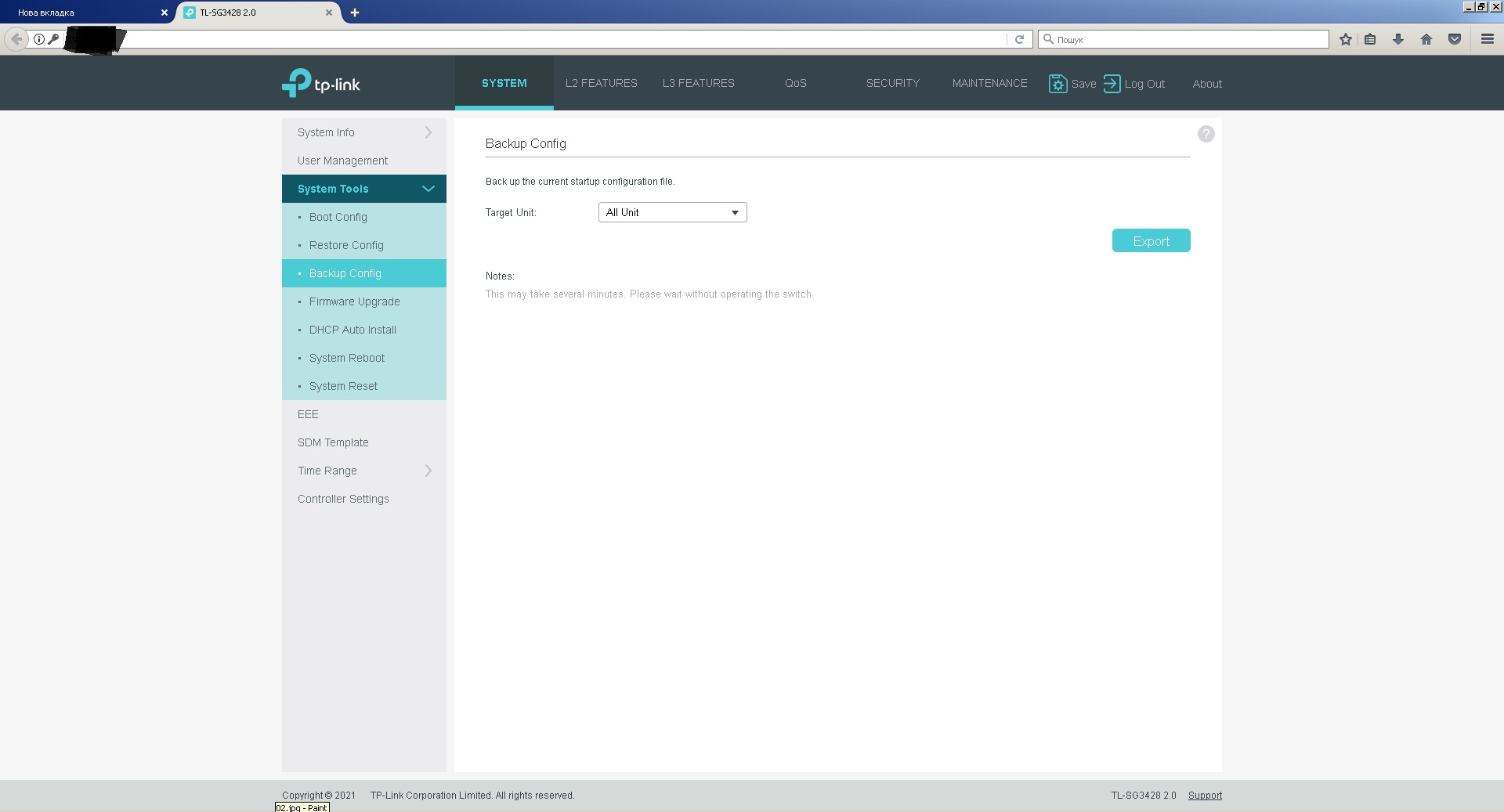Image resolution: width=1504 pixels, height=812 pixels.
Task: Click the Log Out icon
Action: click(x=1112, y=84)
